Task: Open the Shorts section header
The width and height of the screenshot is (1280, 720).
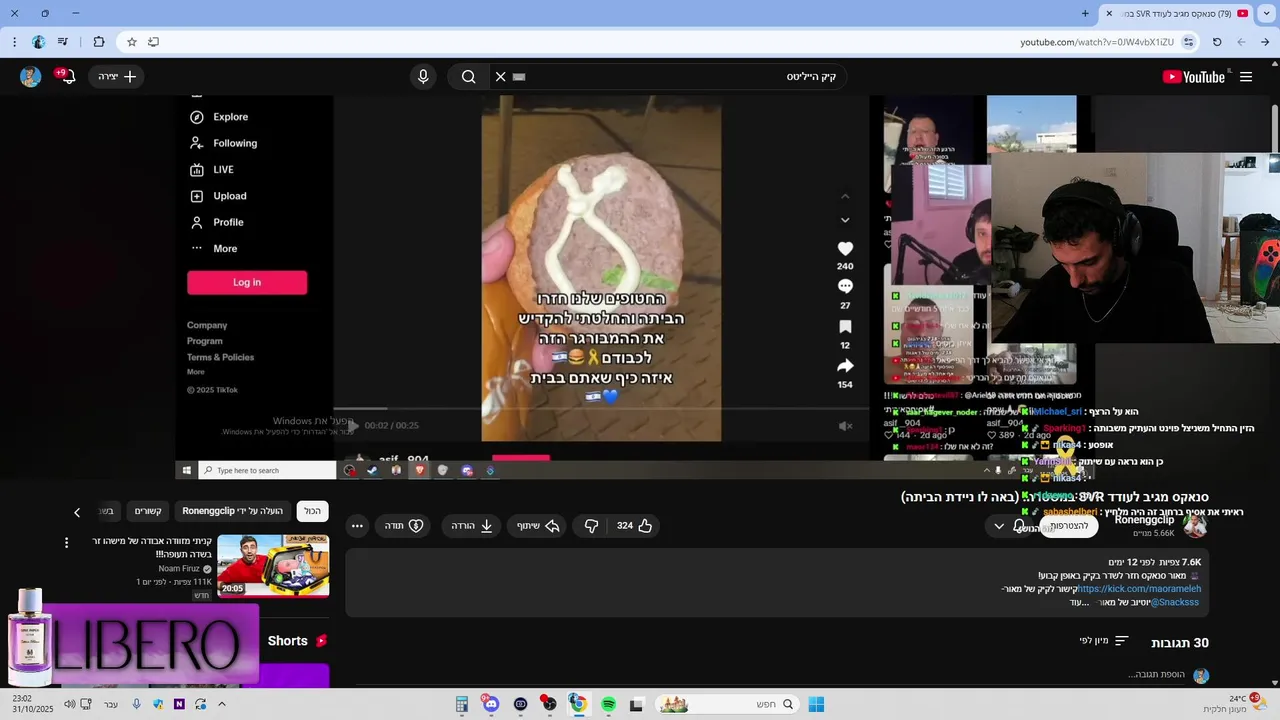Action: pos(297,641)
